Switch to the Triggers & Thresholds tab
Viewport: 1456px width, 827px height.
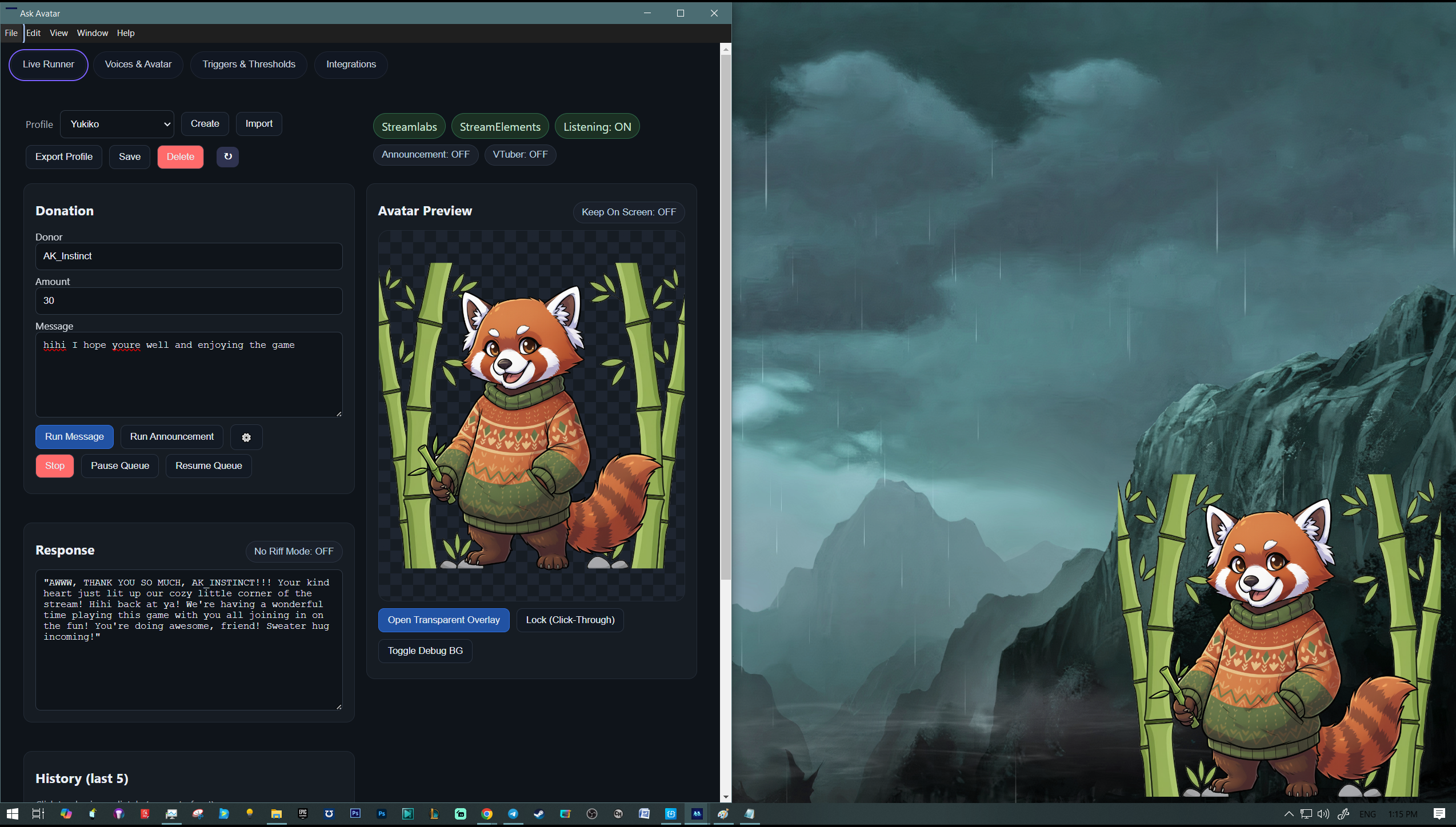tap(249, 64)
